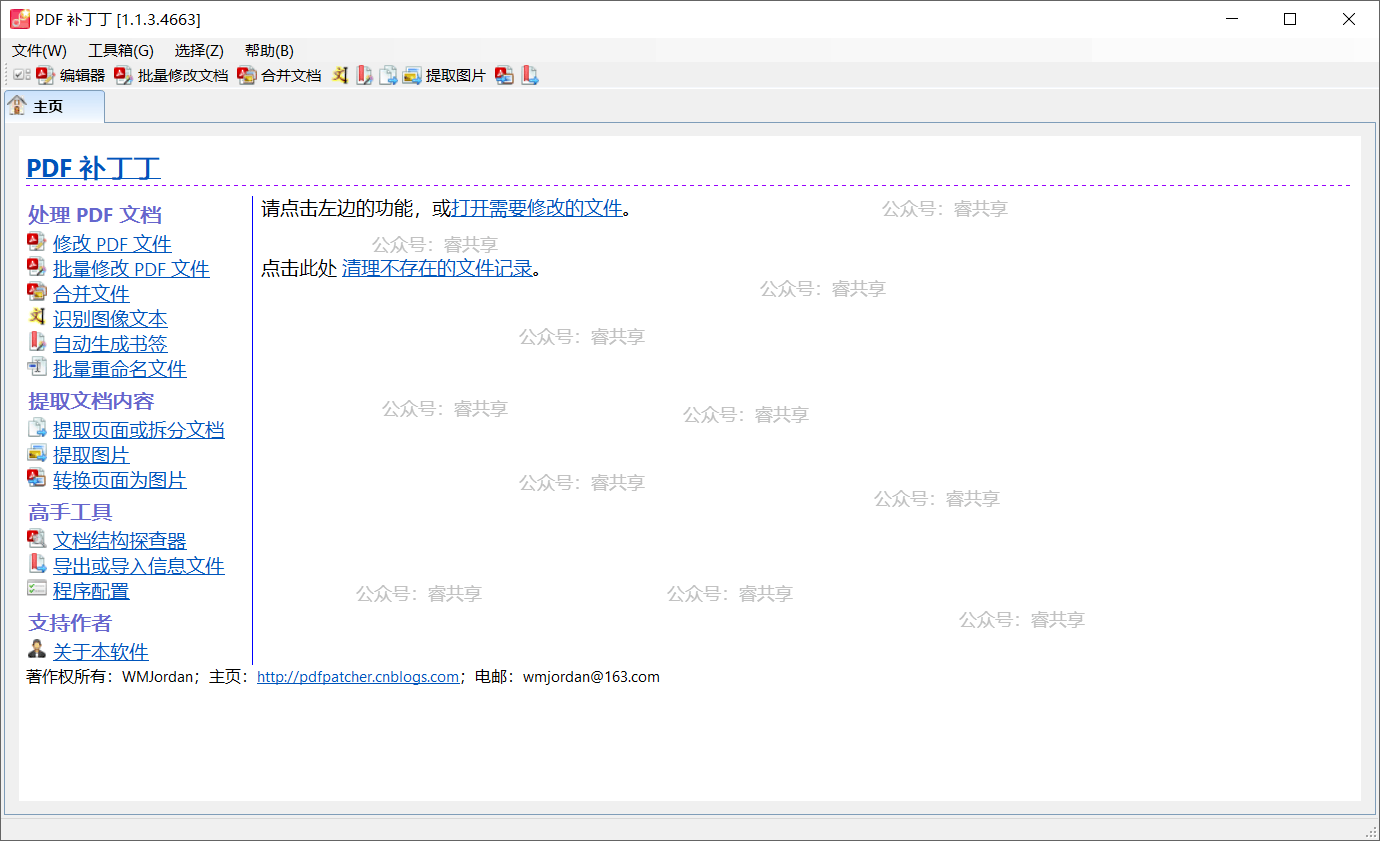Switch to the 主页 tab
This screenshot has width=1380, height=841.
[x=48, y=106]
